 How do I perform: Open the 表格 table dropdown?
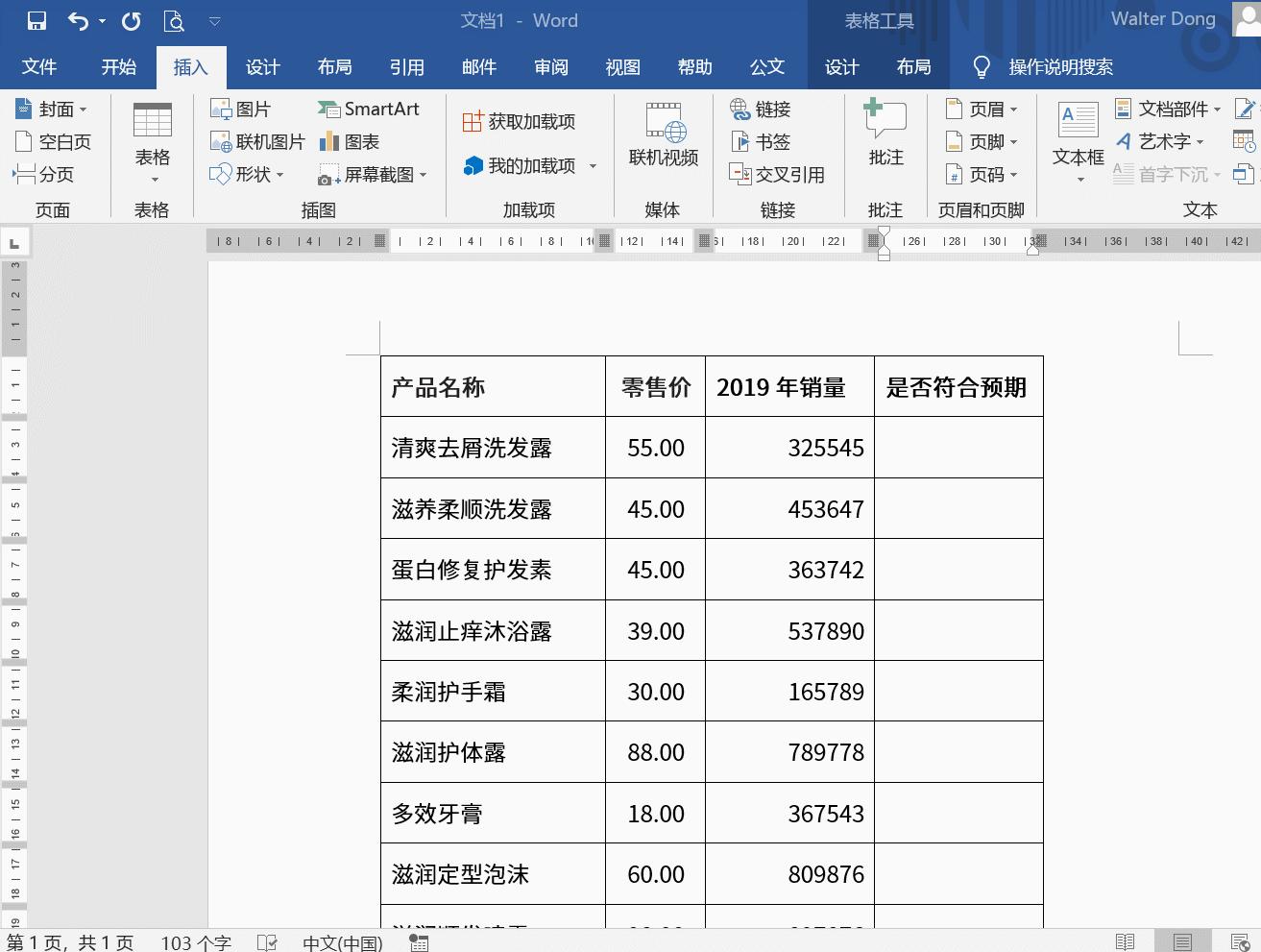[152, 142]
